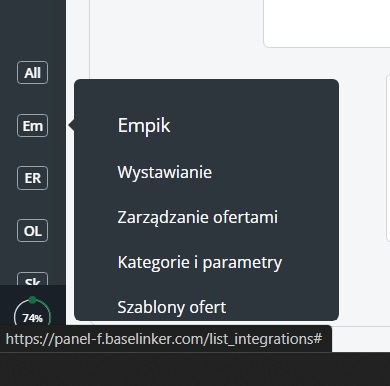Viewport: 390px width, 386px height.
Task: Open the All integrations sidebar icon
Action: point(32,73)
